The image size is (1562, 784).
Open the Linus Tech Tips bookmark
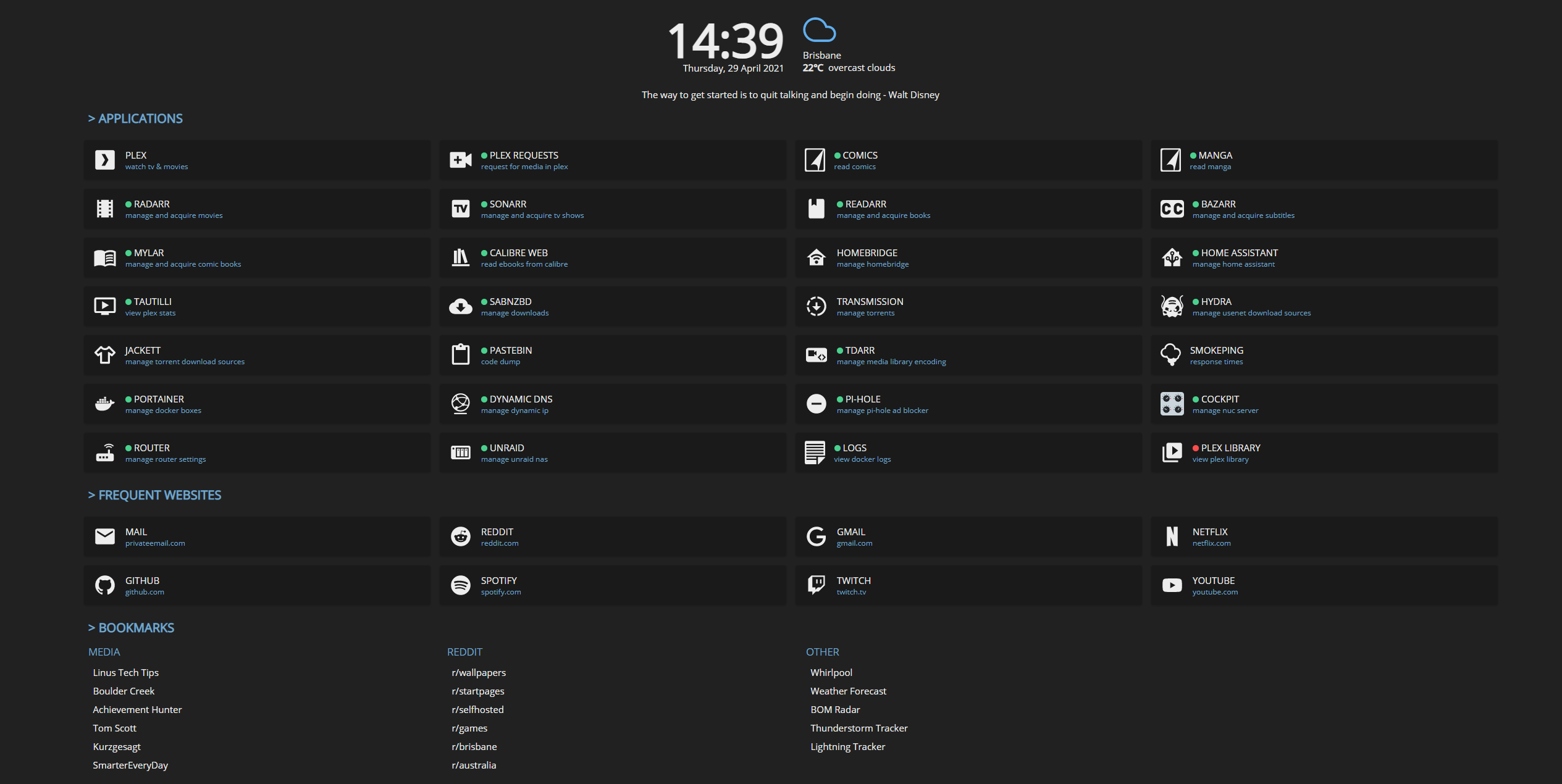click(x=125, y=672)
